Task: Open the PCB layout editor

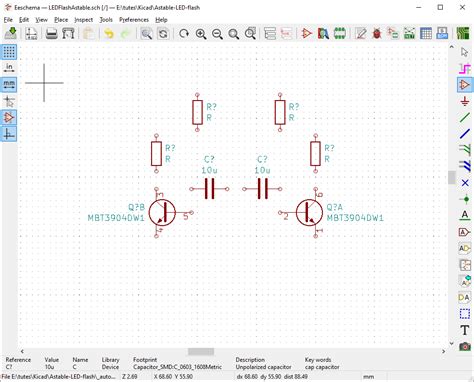Action: click(x=463, y=33)
